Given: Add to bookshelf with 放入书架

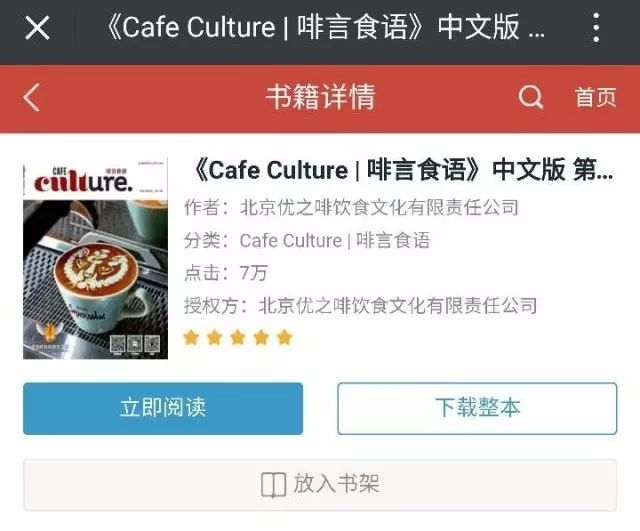Looking at the screenshot, I should [320, 484].
